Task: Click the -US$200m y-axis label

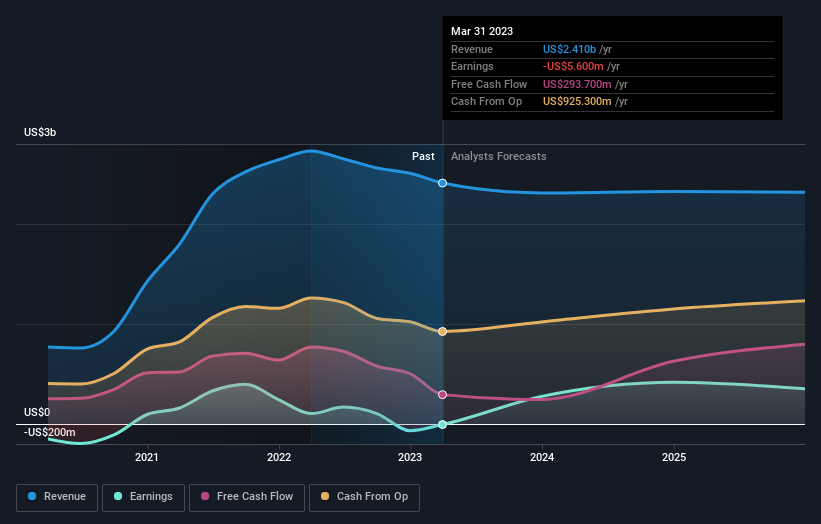Action: click(x=49, y=432)
